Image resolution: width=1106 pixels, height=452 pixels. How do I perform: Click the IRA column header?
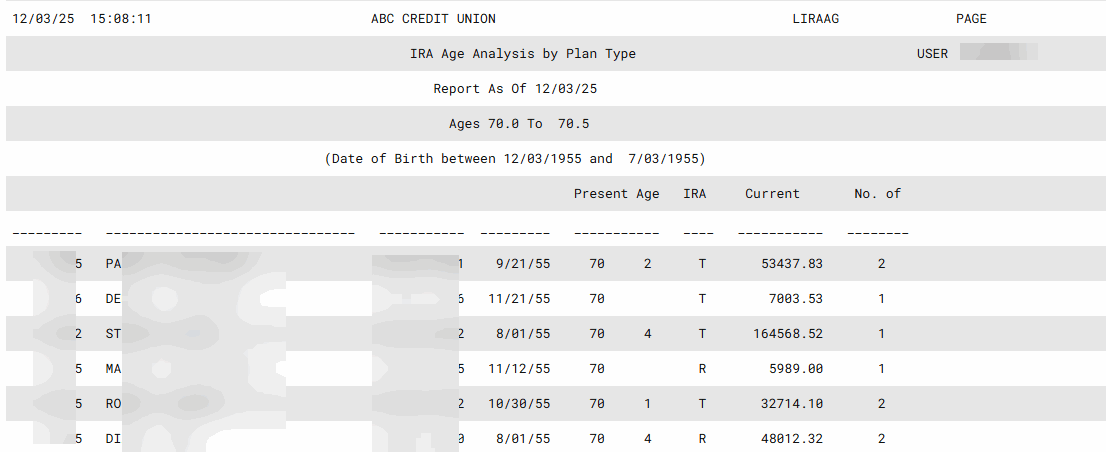[x=694, y=194]
